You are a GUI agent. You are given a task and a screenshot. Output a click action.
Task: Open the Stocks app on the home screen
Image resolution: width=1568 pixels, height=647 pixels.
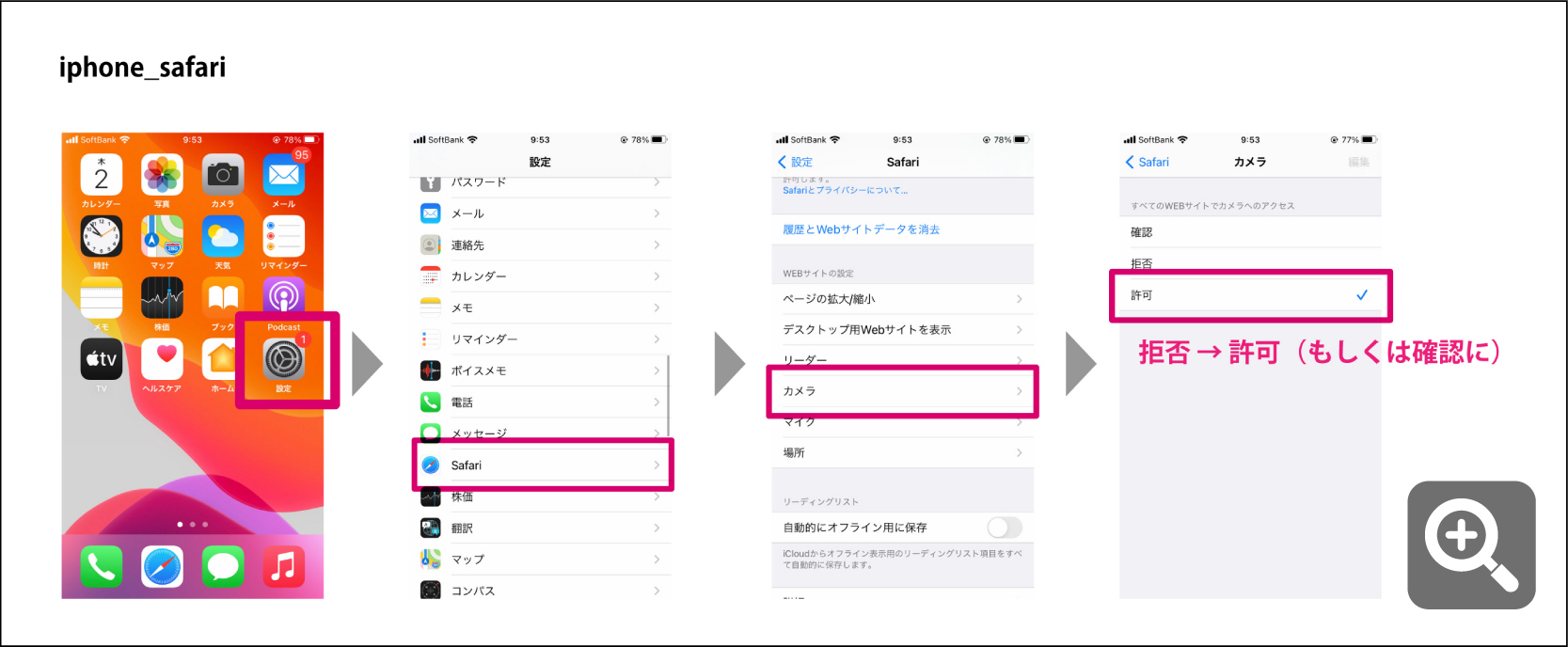162,298
